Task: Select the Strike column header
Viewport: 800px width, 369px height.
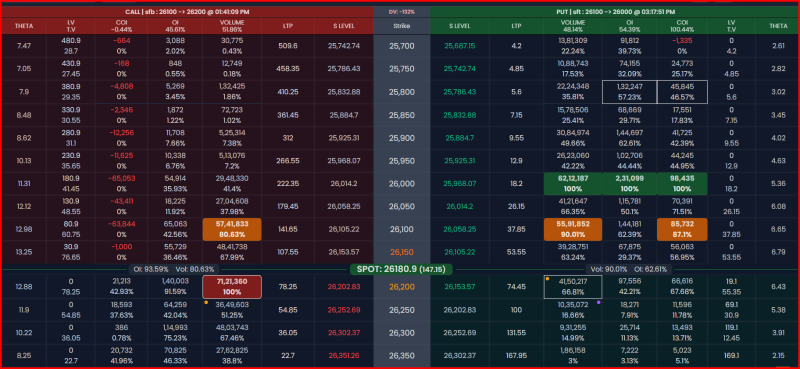Action: click(402, 26)
